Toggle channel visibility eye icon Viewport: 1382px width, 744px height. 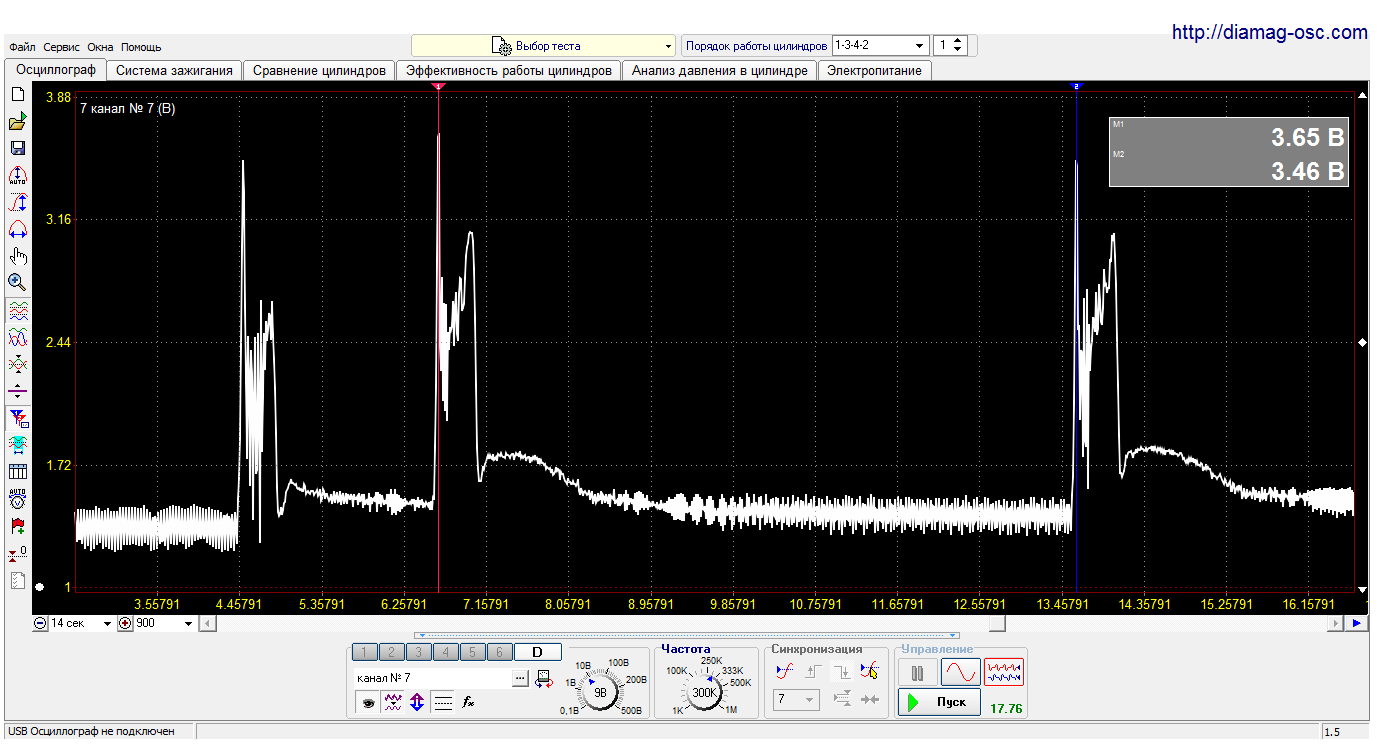(x=369, y=703)
